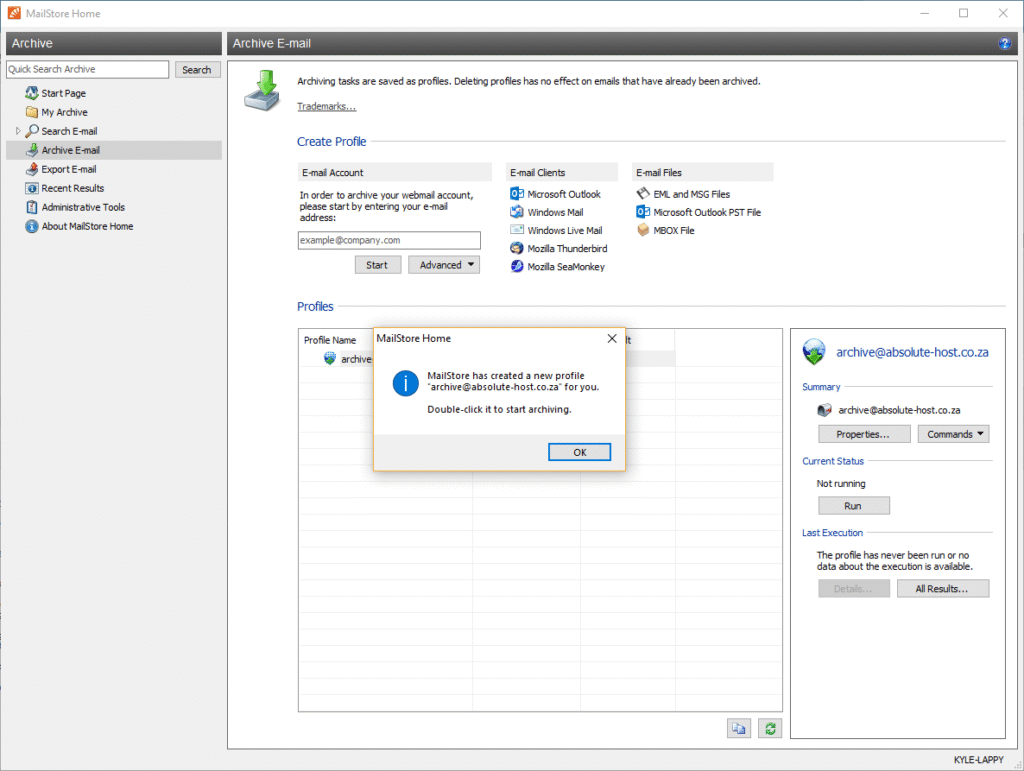Click the My Archive folder icon
Image resolution: width=1024 pixels, height=771 pixels.
pyautogui.click(x=31, y=112)
